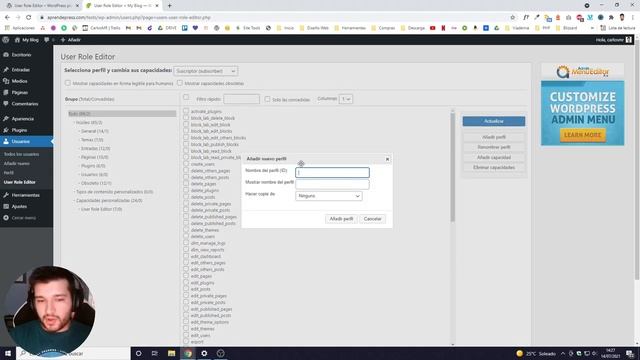Screen dimensions: 640x360
Task: Open the Hacer copia de dropdown
Action: pyautogui.click(x=329, y=196)
